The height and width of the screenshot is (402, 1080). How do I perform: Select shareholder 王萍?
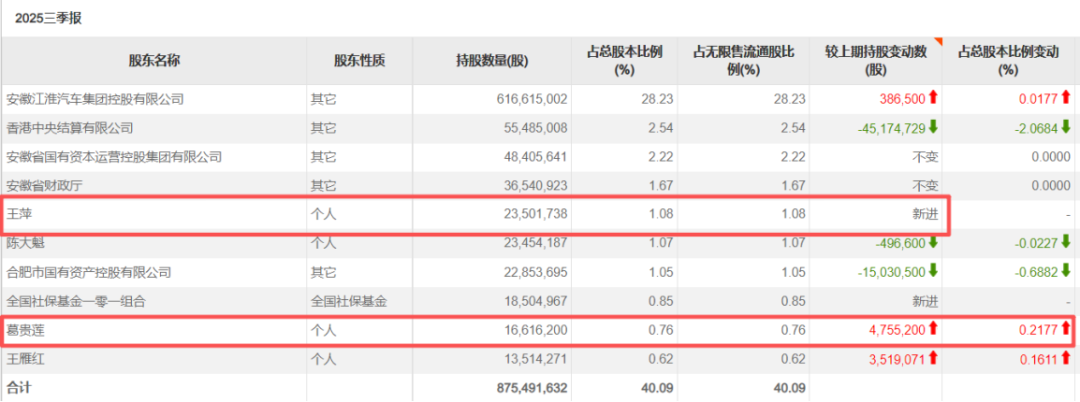pos(19,215)
